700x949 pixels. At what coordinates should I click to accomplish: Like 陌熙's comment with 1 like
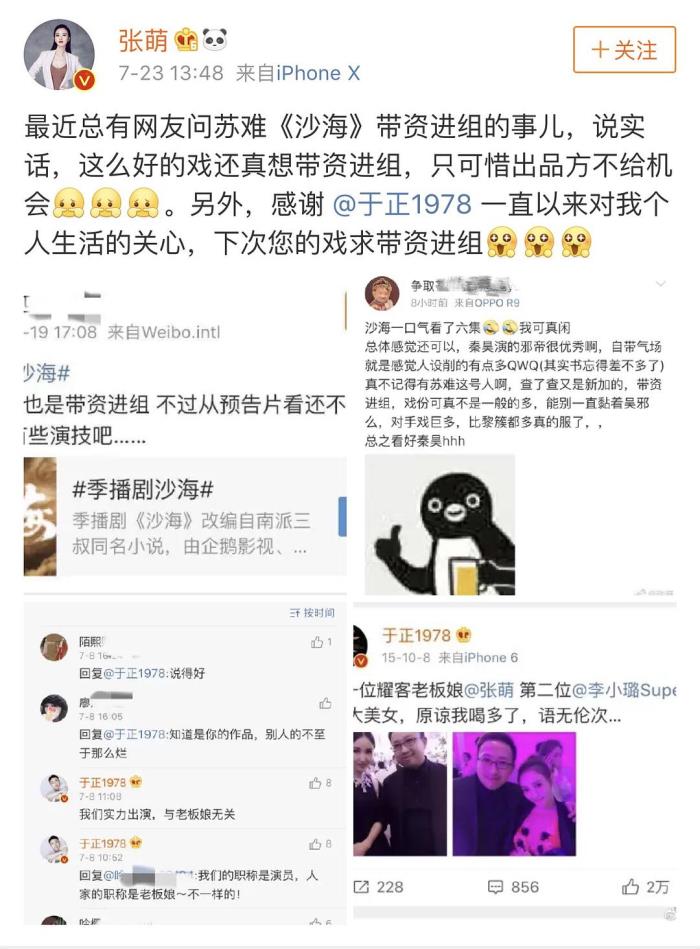(x=321, y=642)
